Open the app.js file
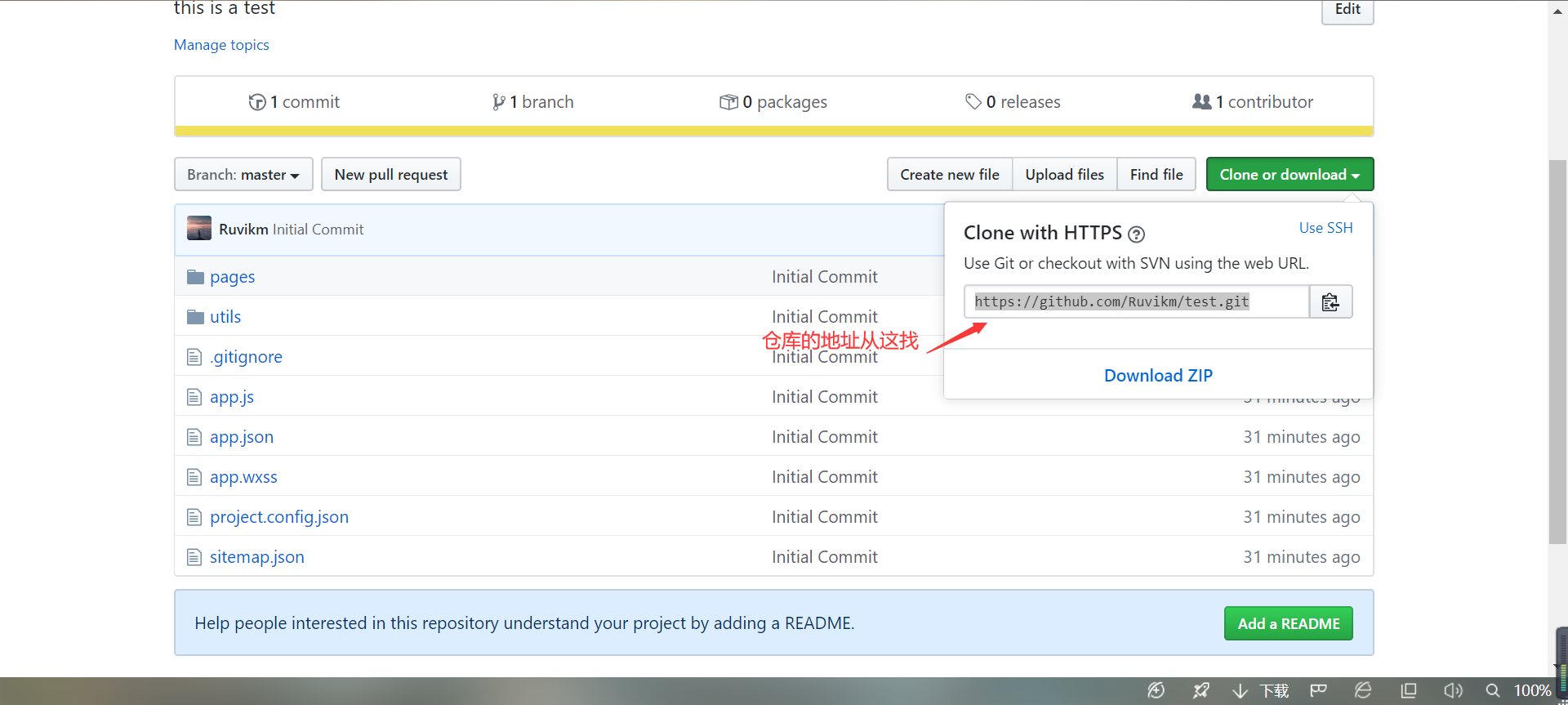 [x=232, y=397]
